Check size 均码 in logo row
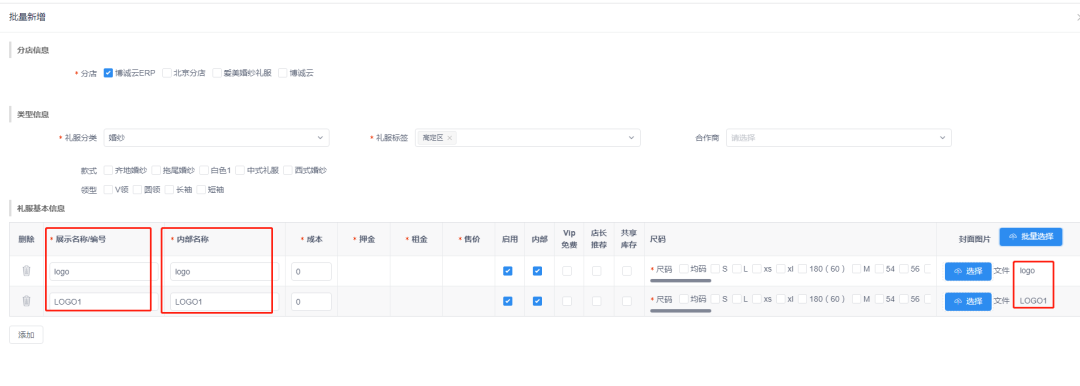 pyautogui.click(x=683, y=269)
